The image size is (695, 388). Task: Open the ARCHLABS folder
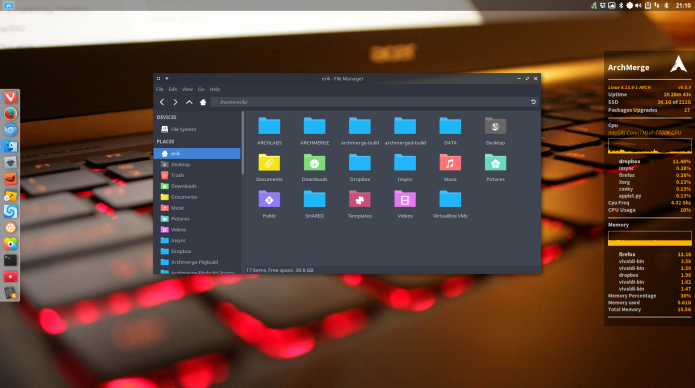269,131
